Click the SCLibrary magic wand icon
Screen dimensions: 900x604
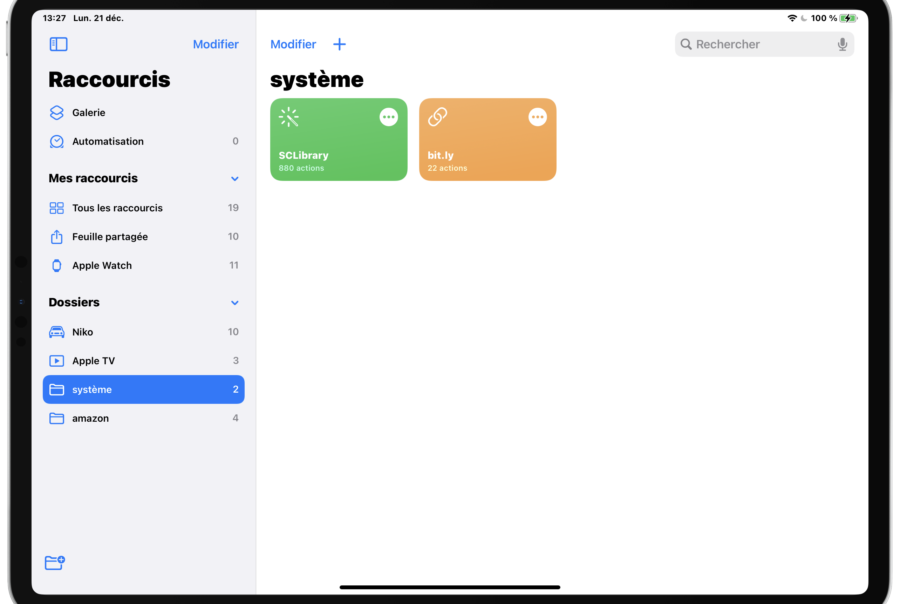pos(289,117)
